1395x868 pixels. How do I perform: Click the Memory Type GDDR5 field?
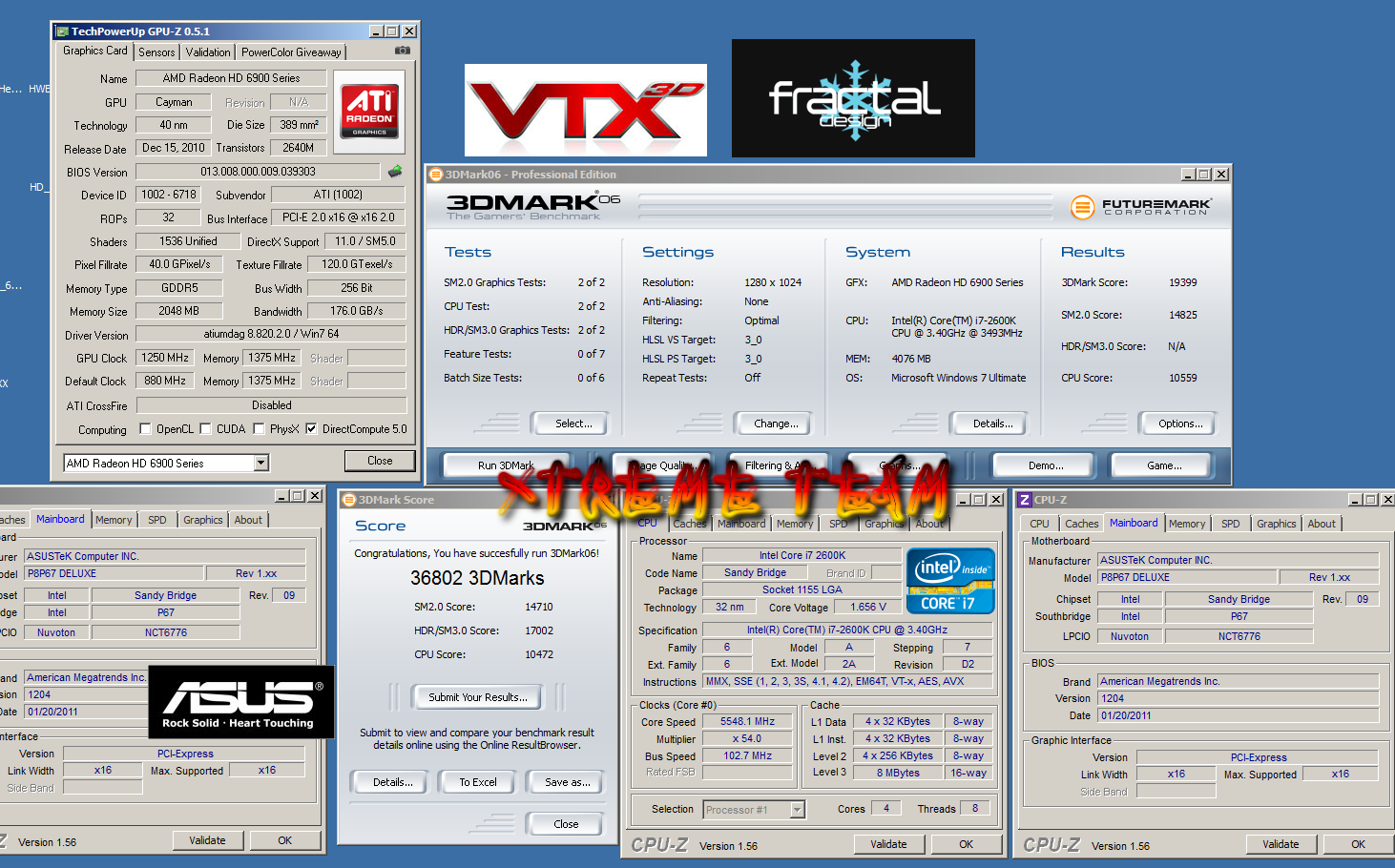pos(179,288)
